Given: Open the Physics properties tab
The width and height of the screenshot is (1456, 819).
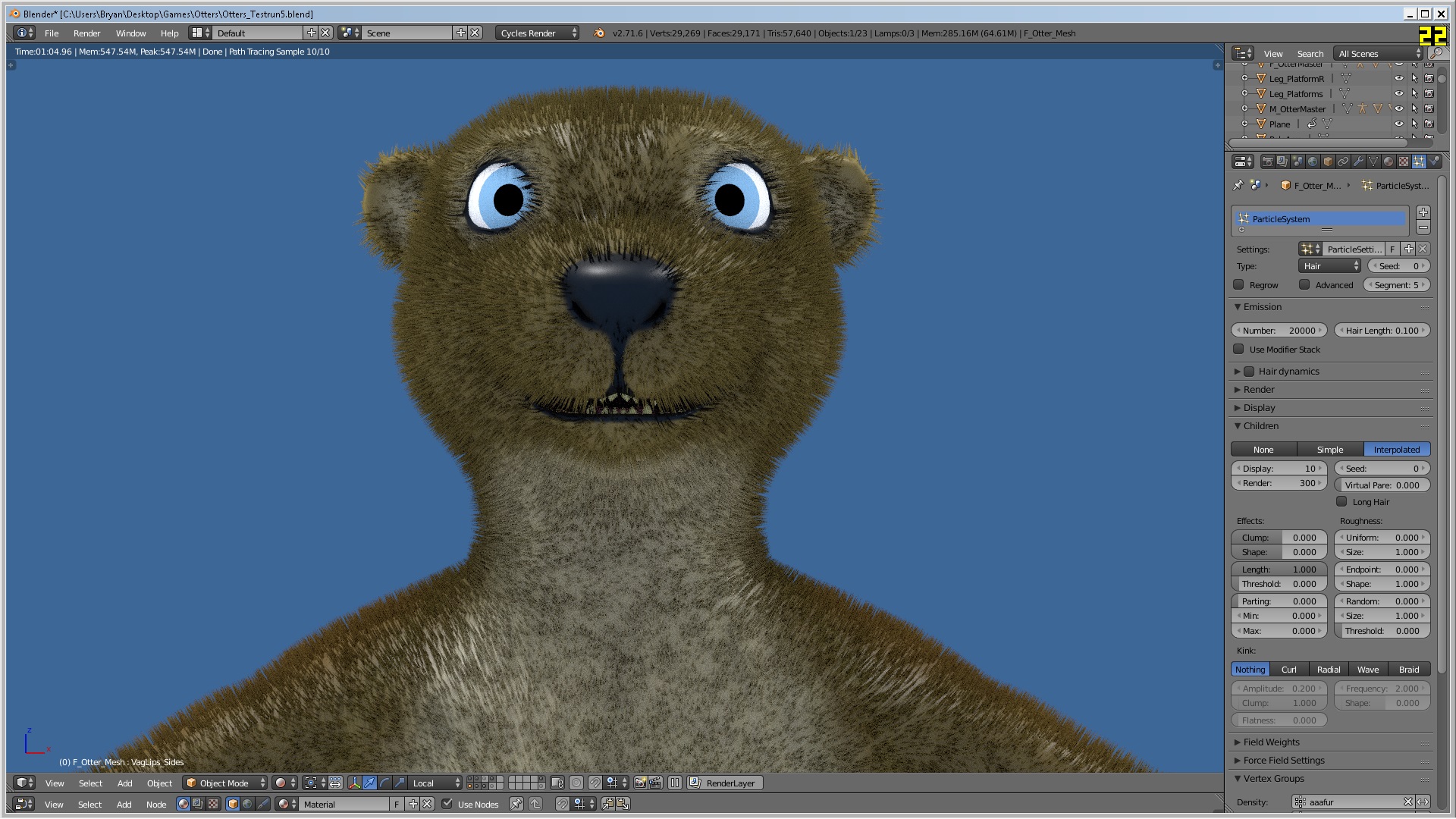Looking at the screenshot, I should point(1434,162).
